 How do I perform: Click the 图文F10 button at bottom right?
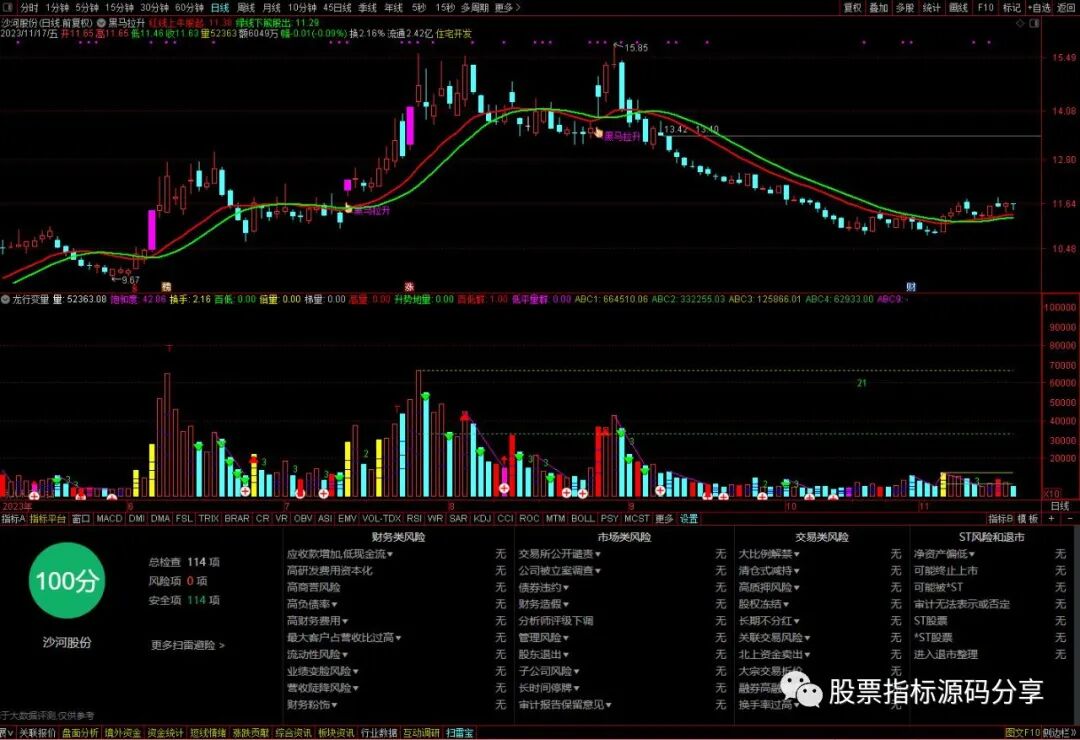pos(1022,733)
